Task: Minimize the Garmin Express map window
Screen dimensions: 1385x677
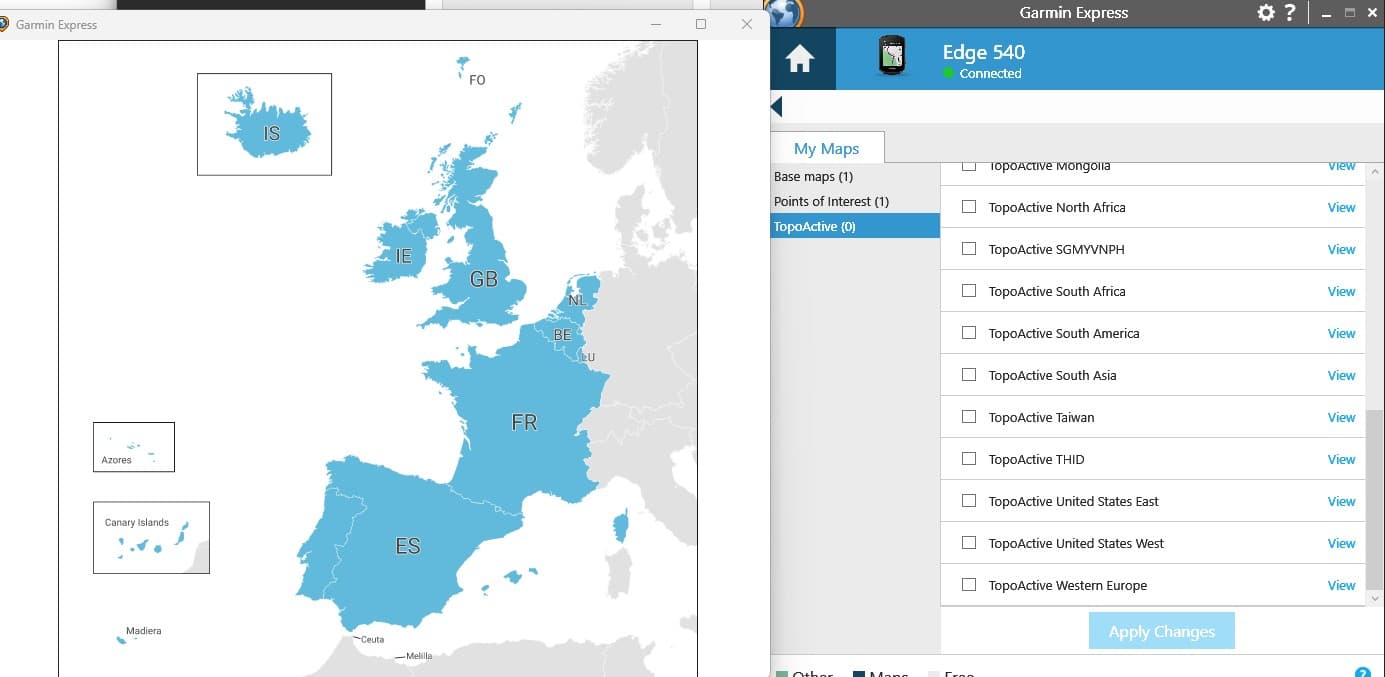Action: point(655,24)
